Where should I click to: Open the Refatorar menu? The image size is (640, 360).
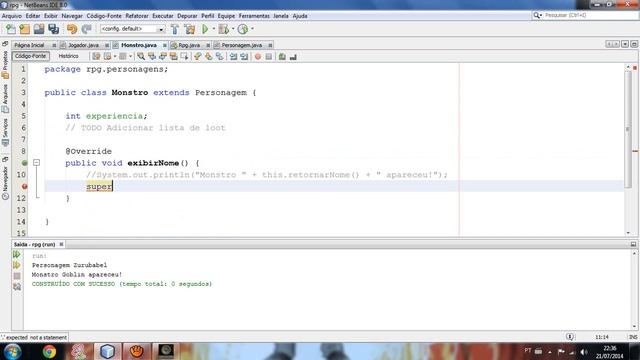coord(137,16)
